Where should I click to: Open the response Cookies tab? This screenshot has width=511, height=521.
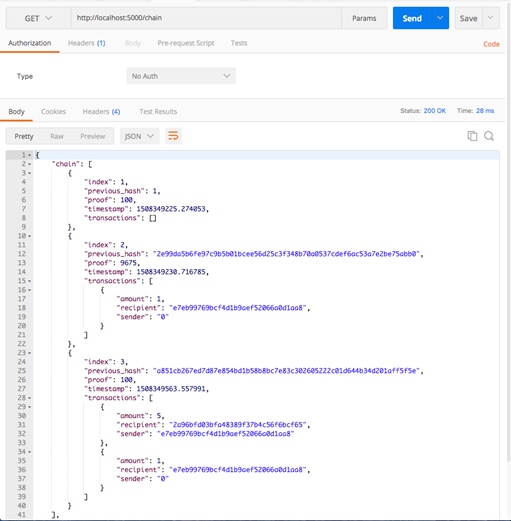pos(53,112)
